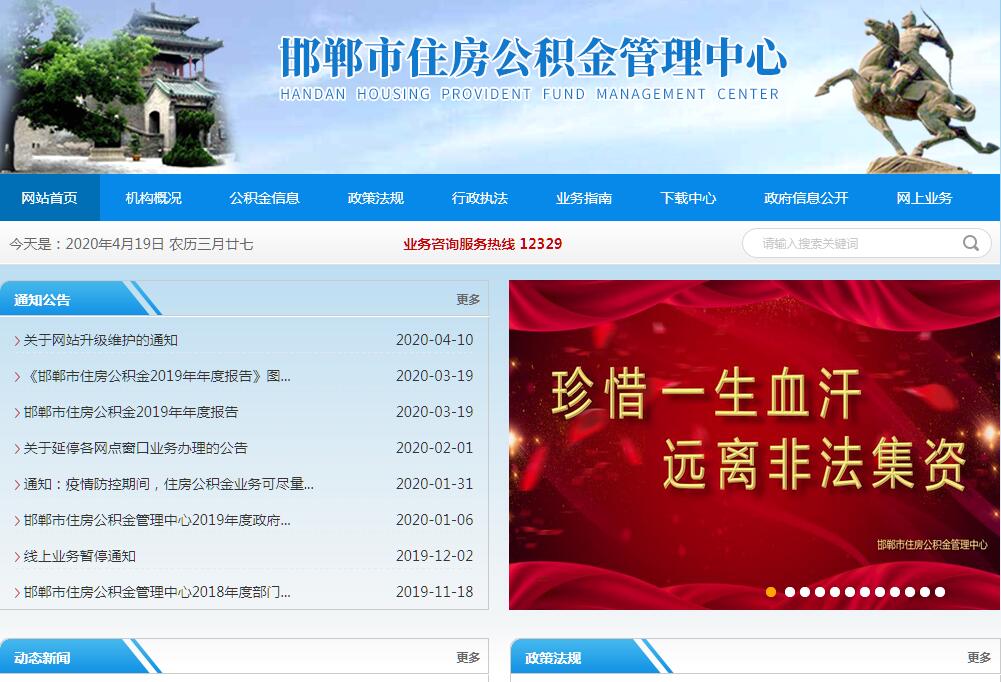Open the 机构概况 menu item
The image size is (1001, 682).
pos(153,198)
